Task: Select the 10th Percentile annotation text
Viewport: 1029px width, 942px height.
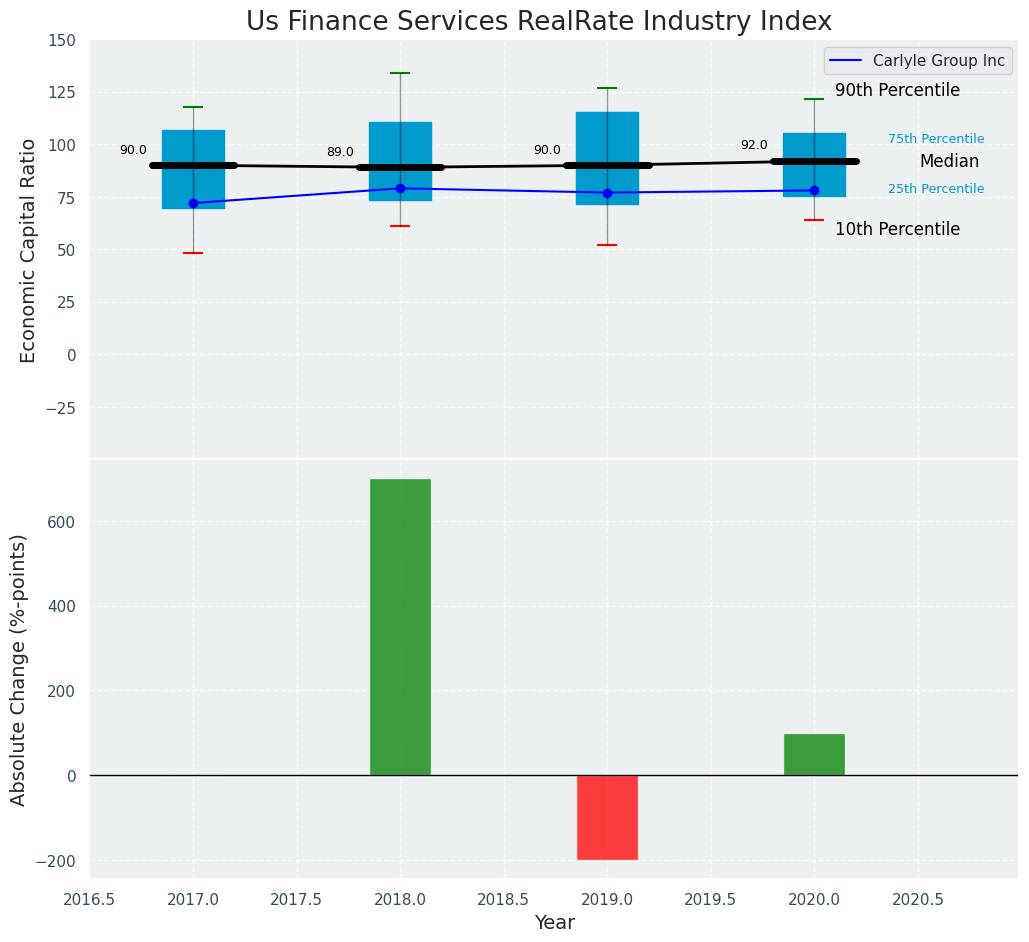Action: pos(897,229)
